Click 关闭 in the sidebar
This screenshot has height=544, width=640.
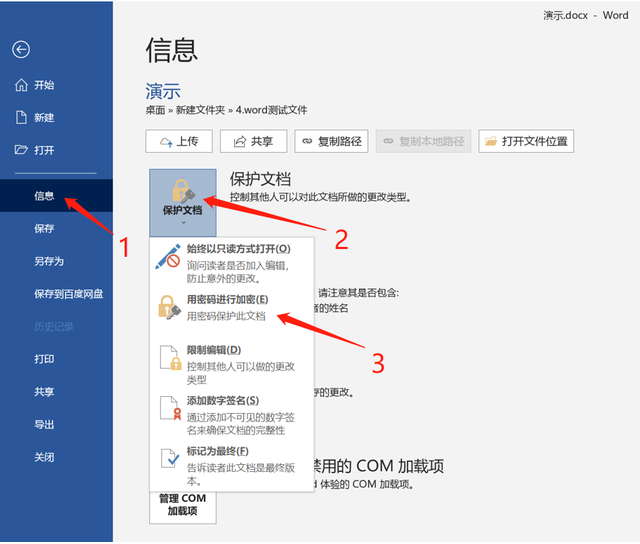point(56,457)
